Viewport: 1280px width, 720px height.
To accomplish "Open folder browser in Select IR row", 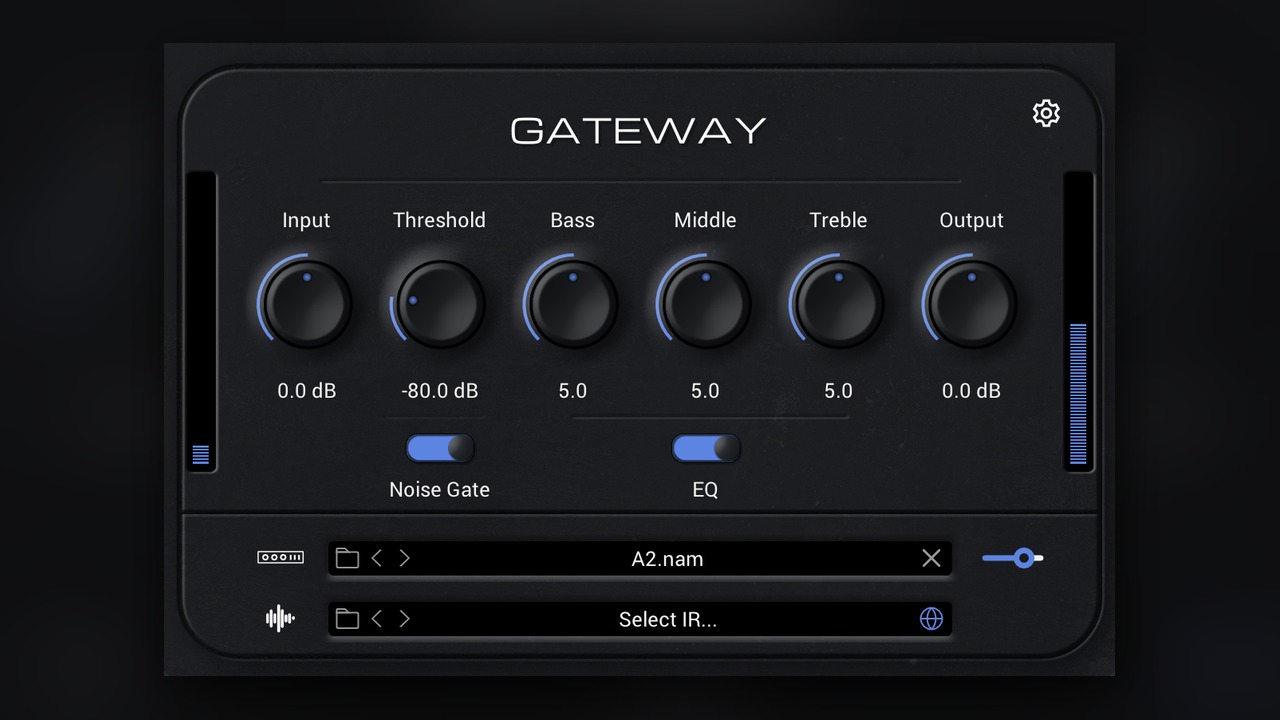I will point(347,619).
